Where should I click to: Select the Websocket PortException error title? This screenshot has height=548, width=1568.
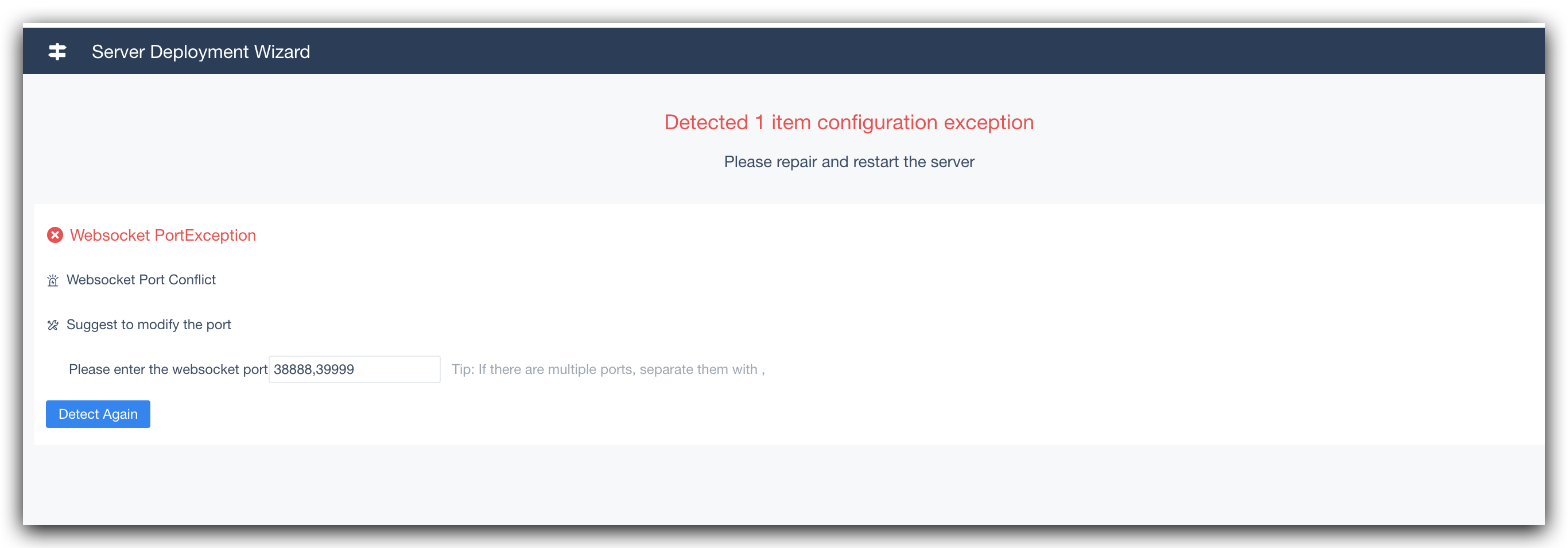(x=162, y=236)
